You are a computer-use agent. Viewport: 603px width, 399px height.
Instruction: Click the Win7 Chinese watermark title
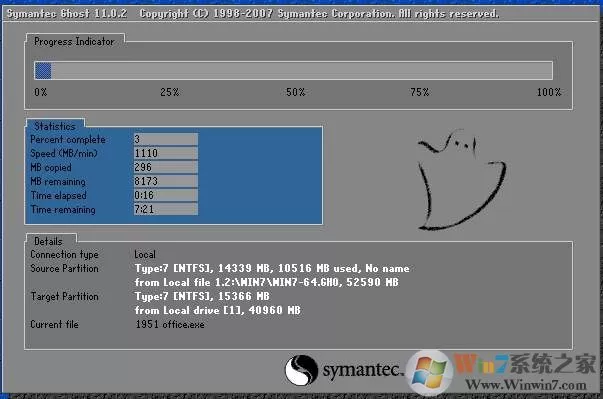coord(525,363)
